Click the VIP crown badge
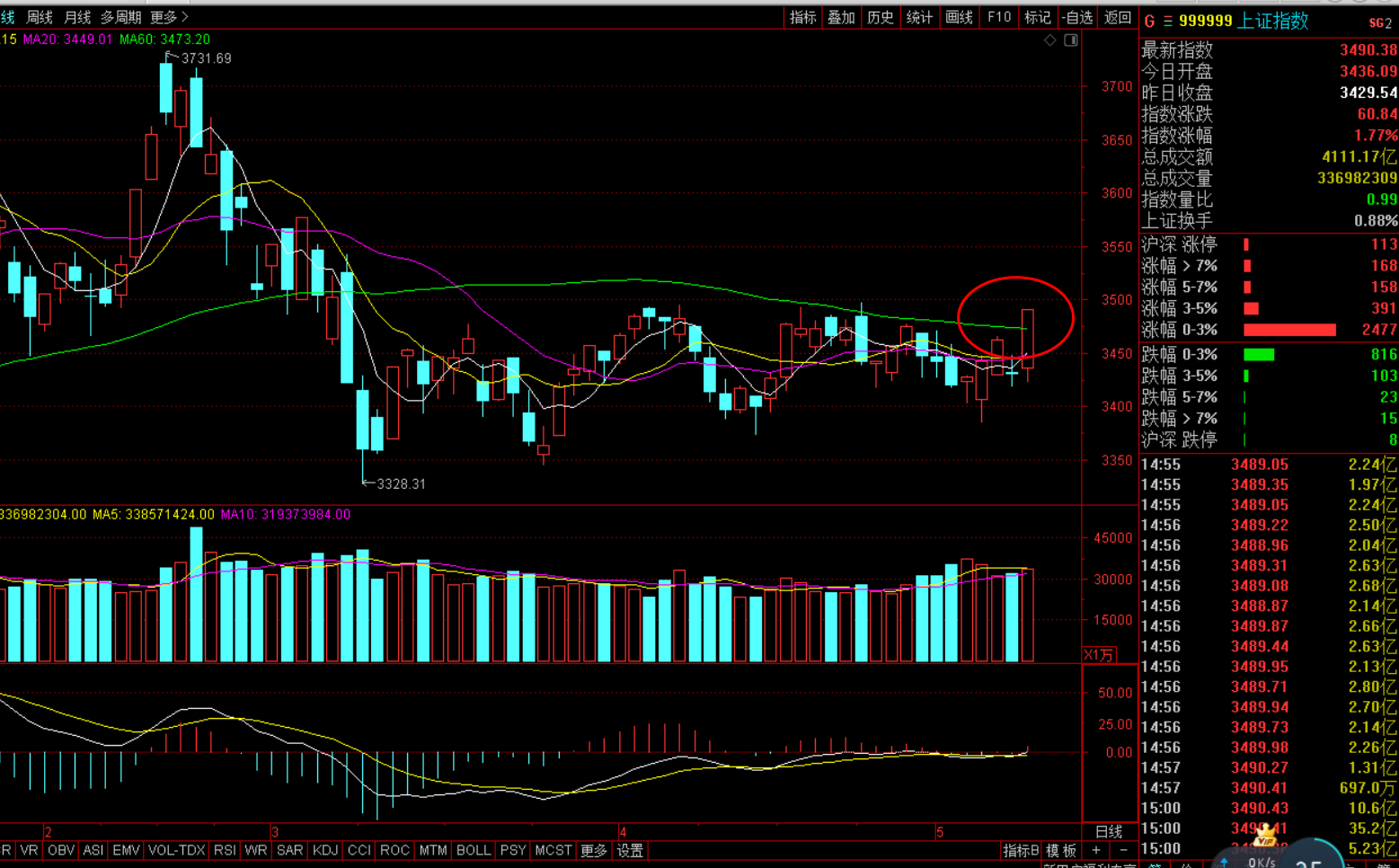 coord(1267,835)
